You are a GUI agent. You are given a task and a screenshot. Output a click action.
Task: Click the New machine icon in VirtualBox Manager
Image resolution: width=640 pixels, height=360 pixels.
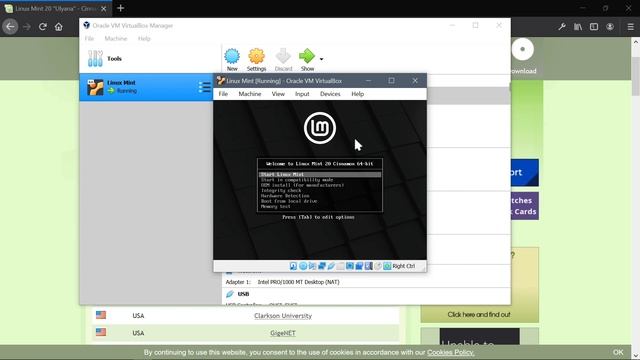point(232,56)
